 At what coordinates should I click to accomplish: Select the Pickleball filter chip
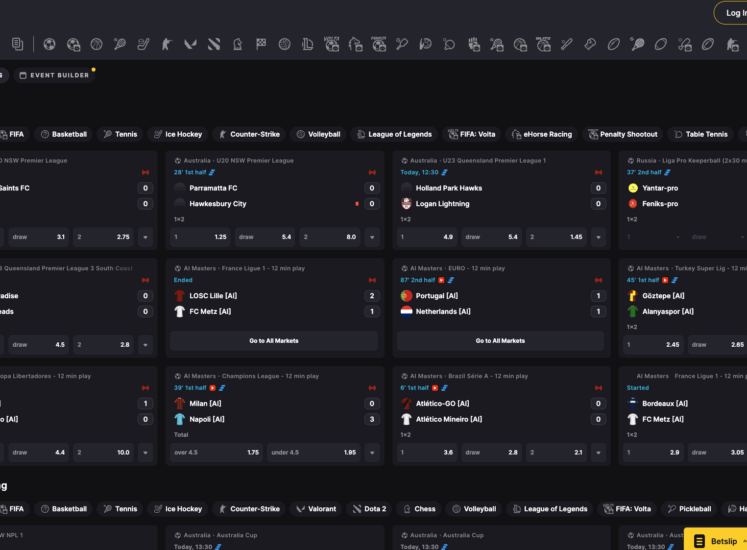pyautogui.click(x=689, y=509)
